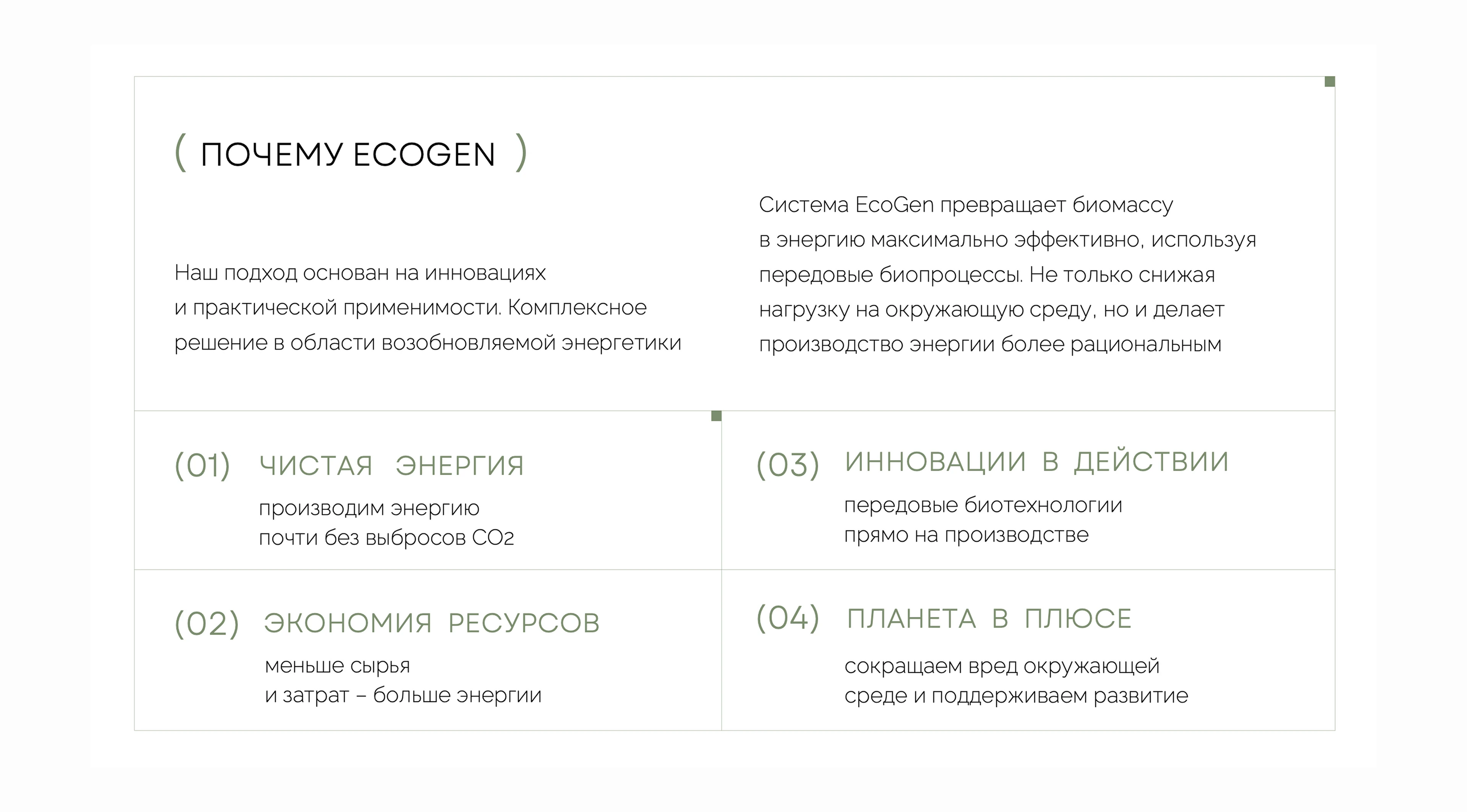This screenshot has height=812, width=1467.
Task: Click the green square marker at the center divider
Action: click(717, 416)
